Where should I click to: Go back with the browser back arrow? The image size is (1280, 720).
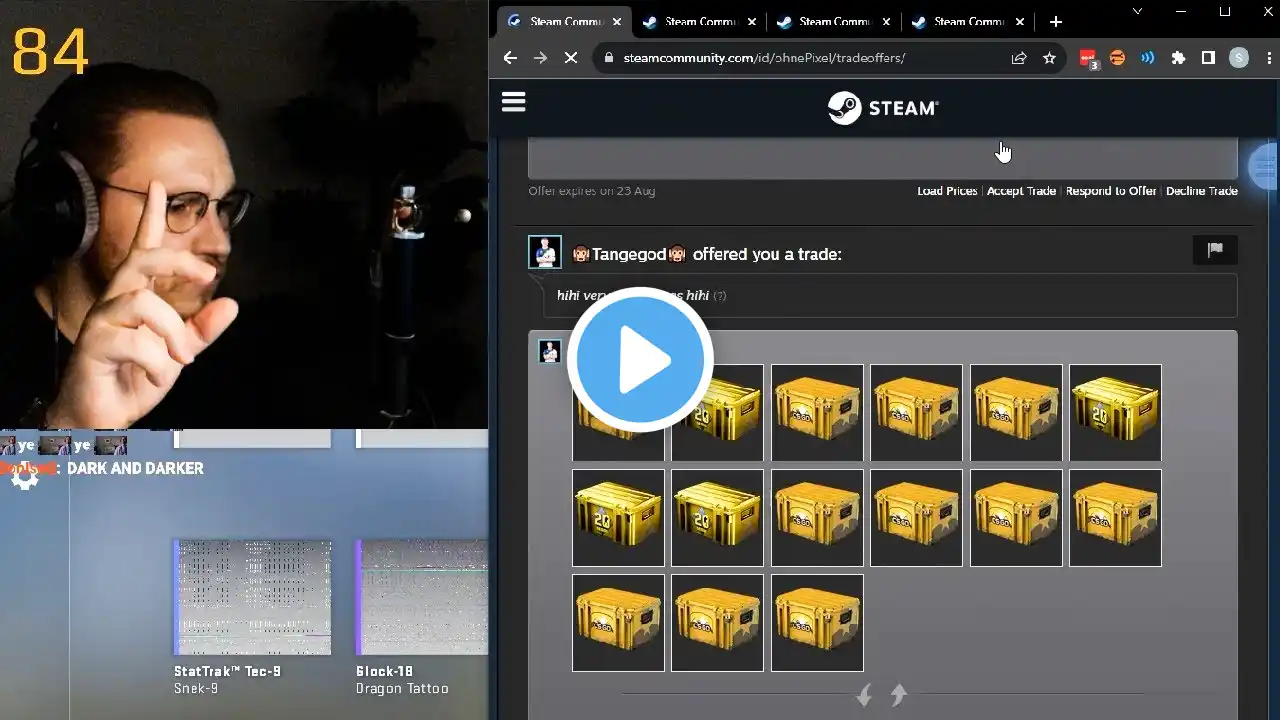click(x=510, y=58)
